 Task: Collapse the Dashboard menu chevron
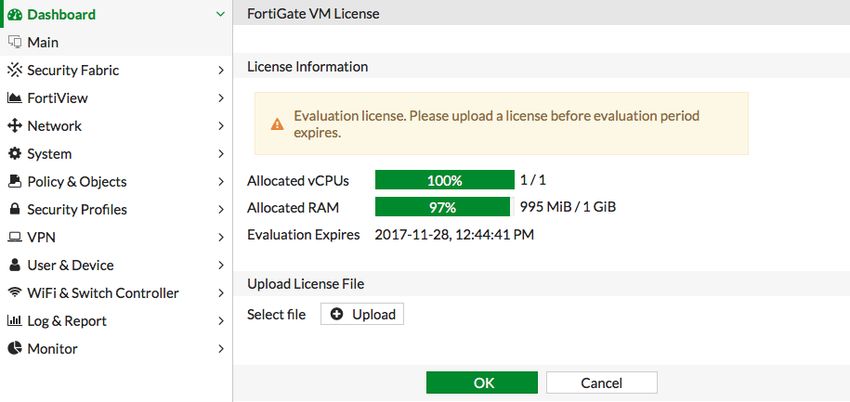[x=220, y=15]
